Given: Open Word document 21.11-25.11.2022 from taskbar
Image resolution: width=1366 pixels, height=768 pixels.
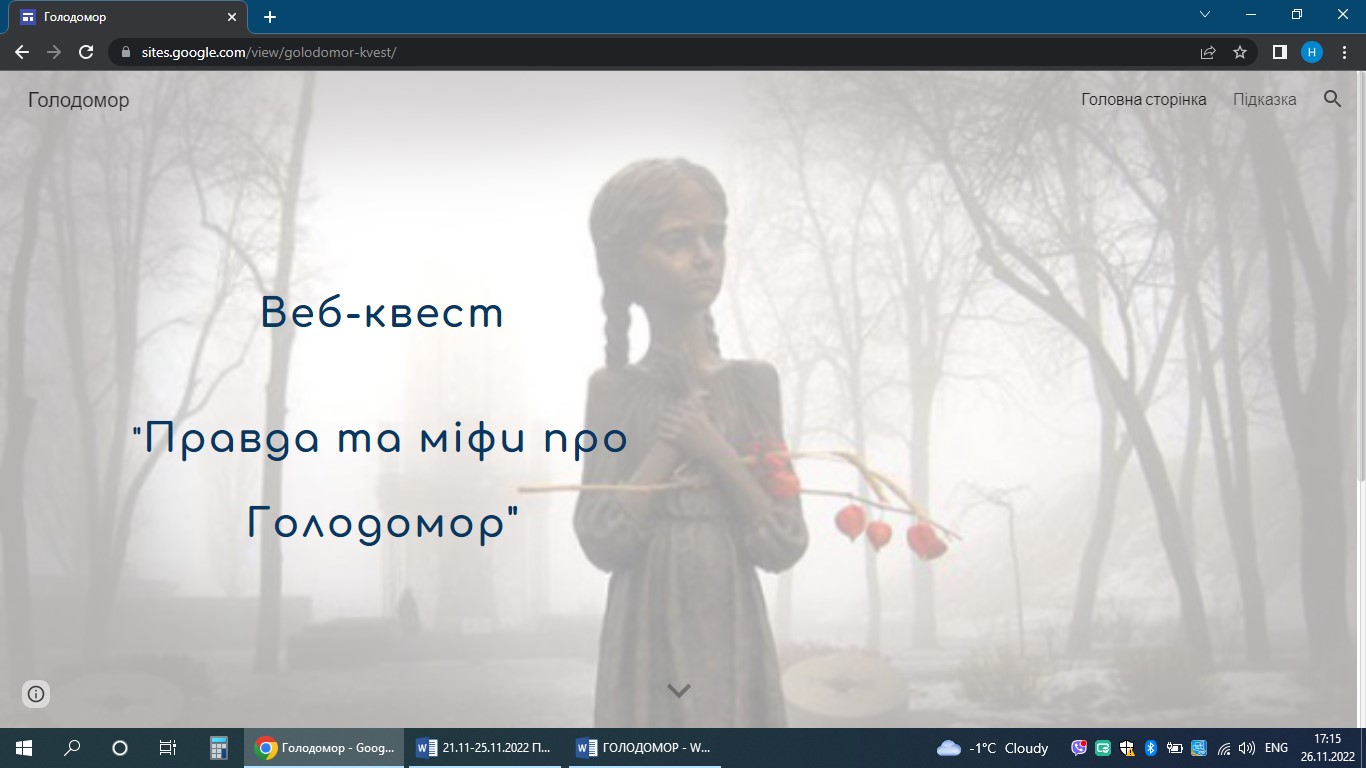Looking at the screenshot, I should click(484, 748).
